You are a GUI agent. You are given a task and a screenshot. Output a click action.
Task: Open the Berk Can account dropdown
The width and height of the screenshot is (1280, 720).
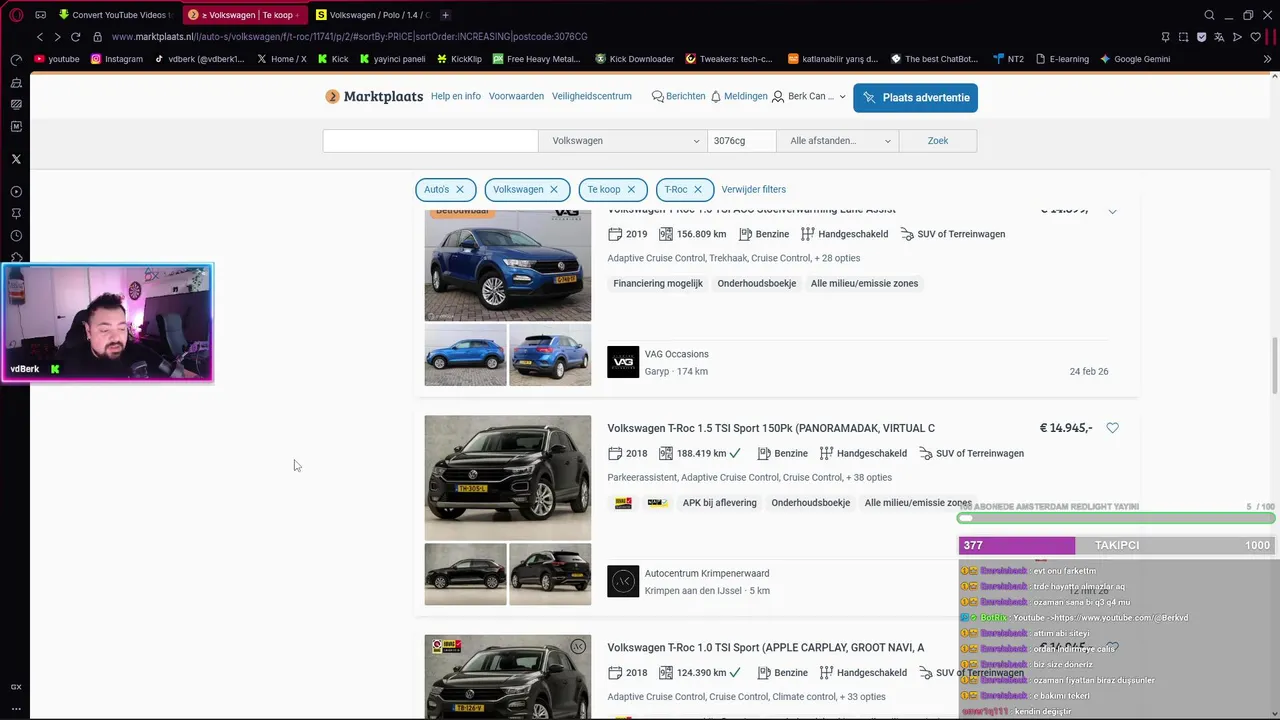click(x=809, y=97)
